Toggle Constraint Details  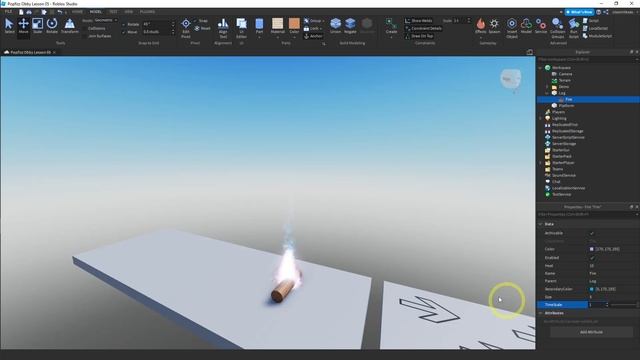pyautogui.click(x=423, y=28)
